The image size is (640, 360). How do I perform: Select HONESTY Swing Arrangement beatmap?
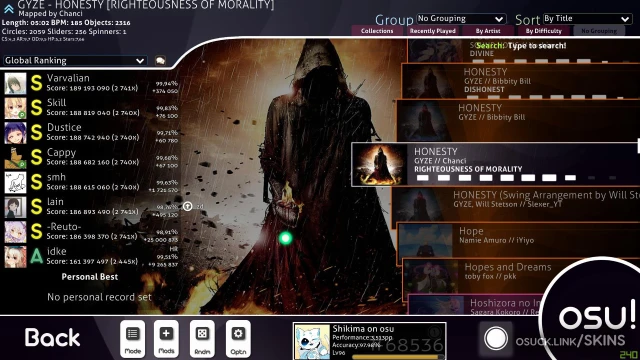(x=516, y=204)
